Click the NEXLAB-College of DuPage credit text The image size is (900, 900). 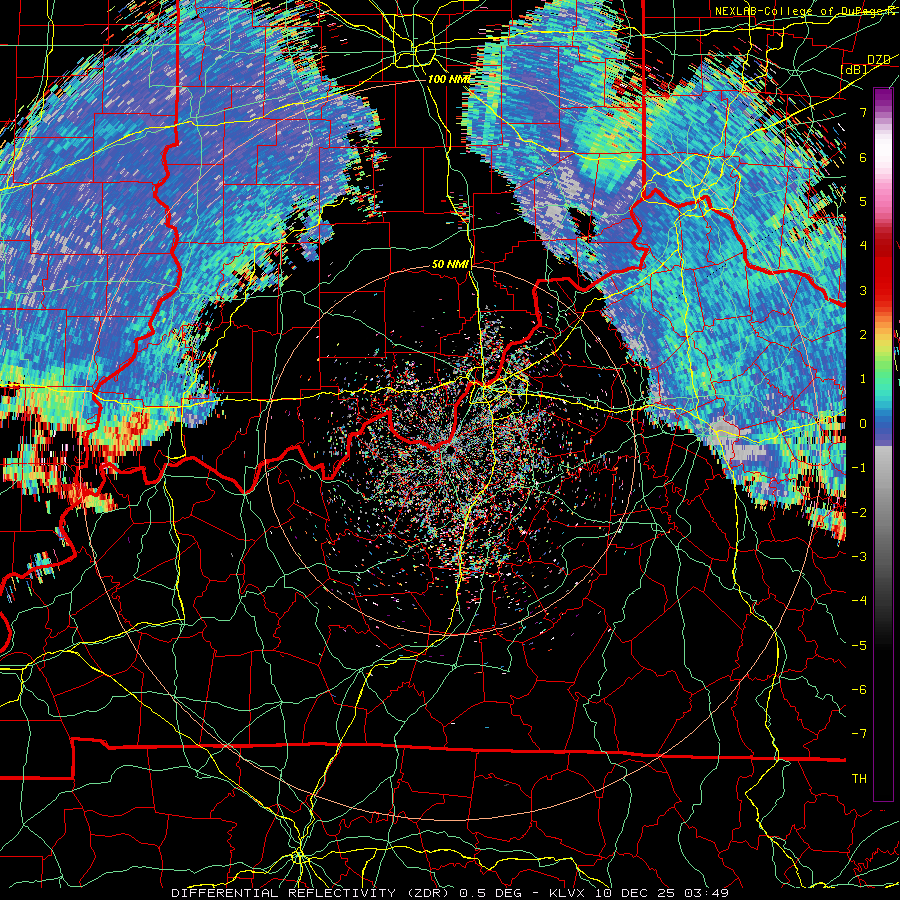tap(806, 11)
